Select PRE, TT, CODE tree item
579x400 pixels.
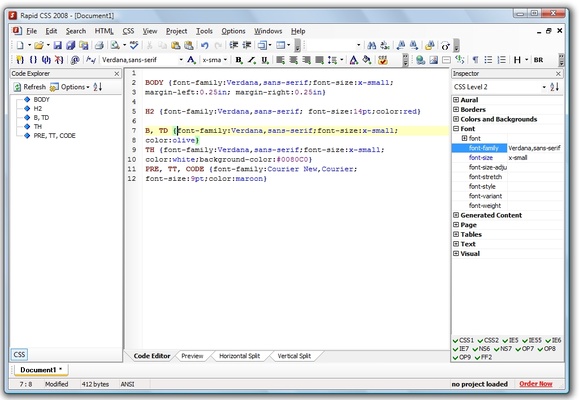[x=54, y=136]
